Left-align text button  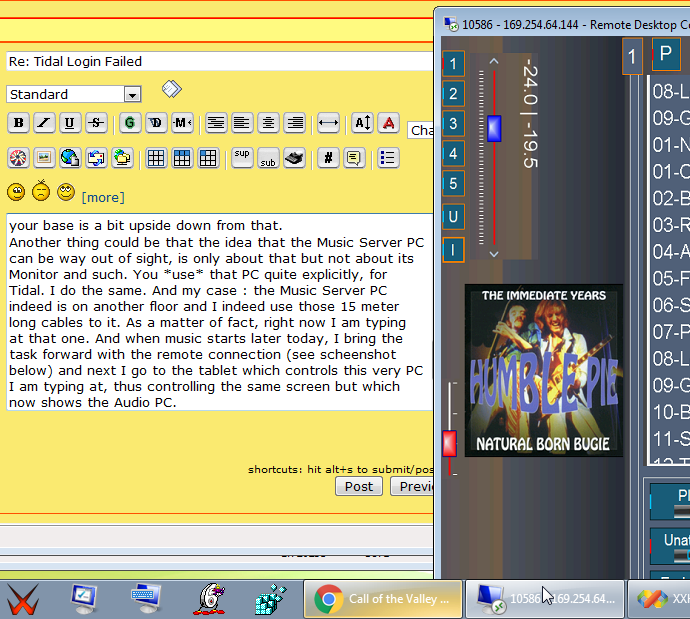pos(242,123)
